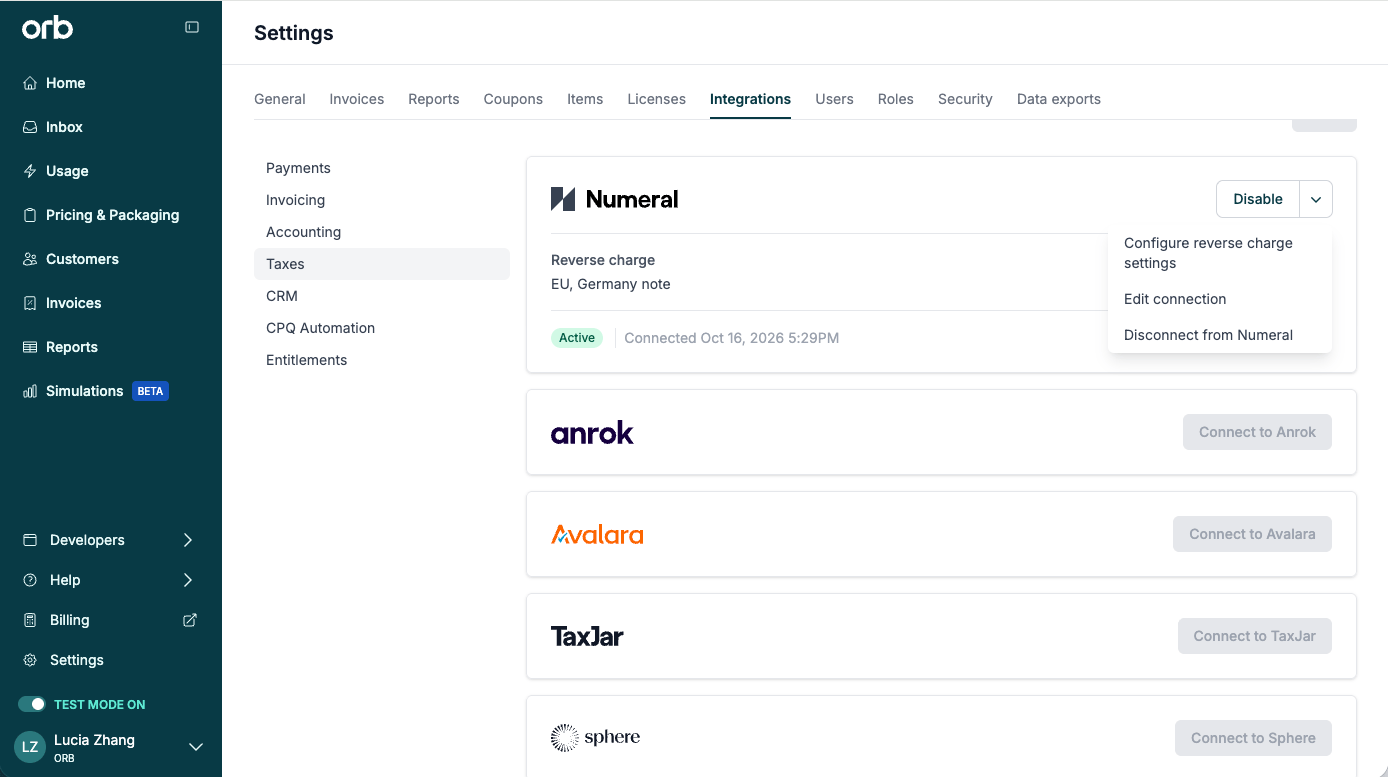Open Billing external link icon
The image size is (1388, 777).
tap(190, 620)
